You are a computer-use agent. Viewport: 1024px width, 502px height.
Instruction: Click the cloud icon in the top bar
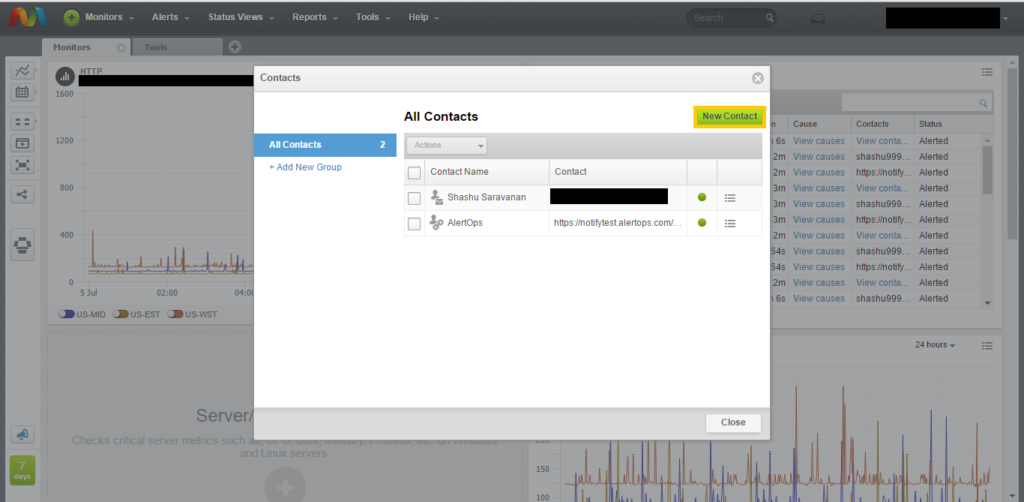point(817,18)
